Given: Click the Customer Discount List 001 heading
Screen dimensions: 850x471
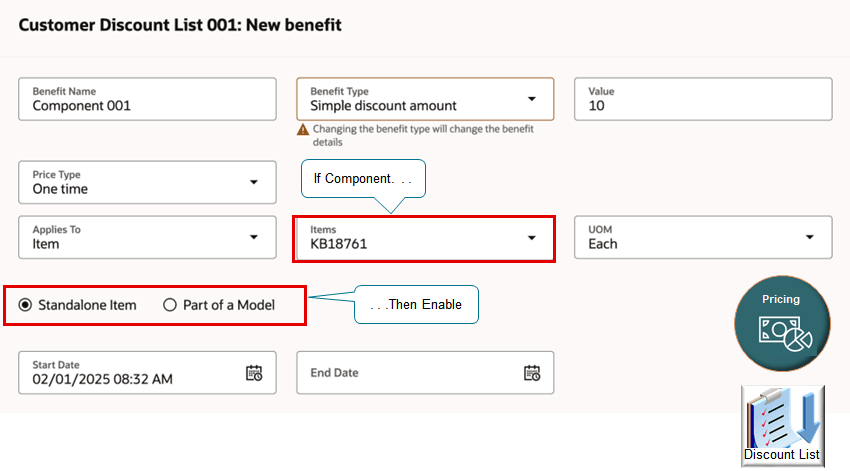Looking at the screenshot, I should point(180,25).
